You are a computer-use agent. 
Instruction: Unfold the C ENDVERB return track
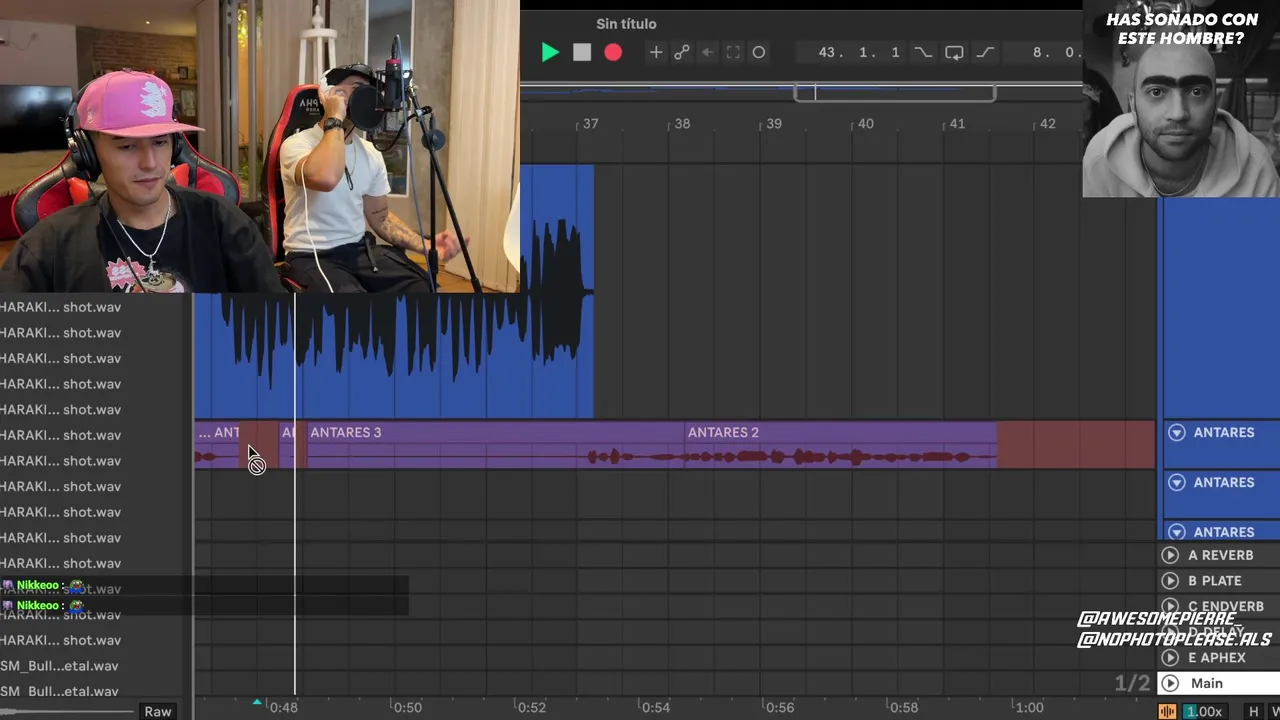pyautogui.click(x=1170, y=606)
